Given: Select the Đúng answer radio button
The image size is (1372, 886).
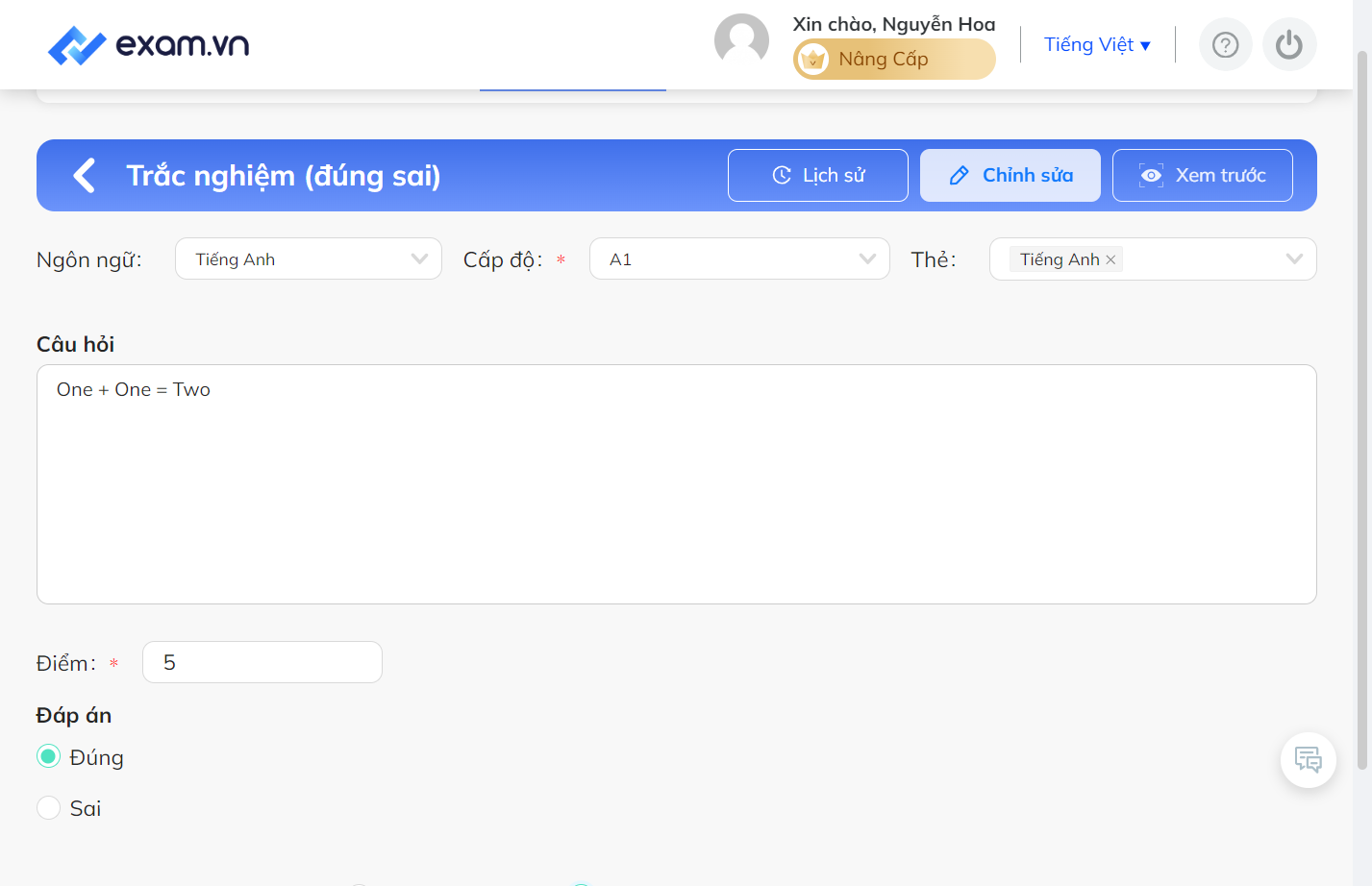Looking at the screenshot, I should click(x=48, y=756).
